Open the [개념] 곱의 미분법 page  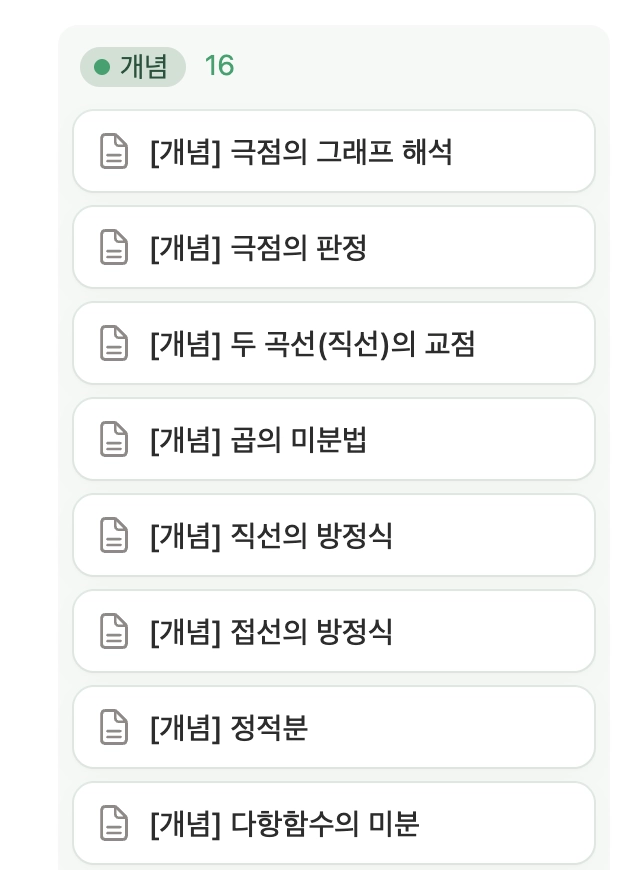point(333,440)
